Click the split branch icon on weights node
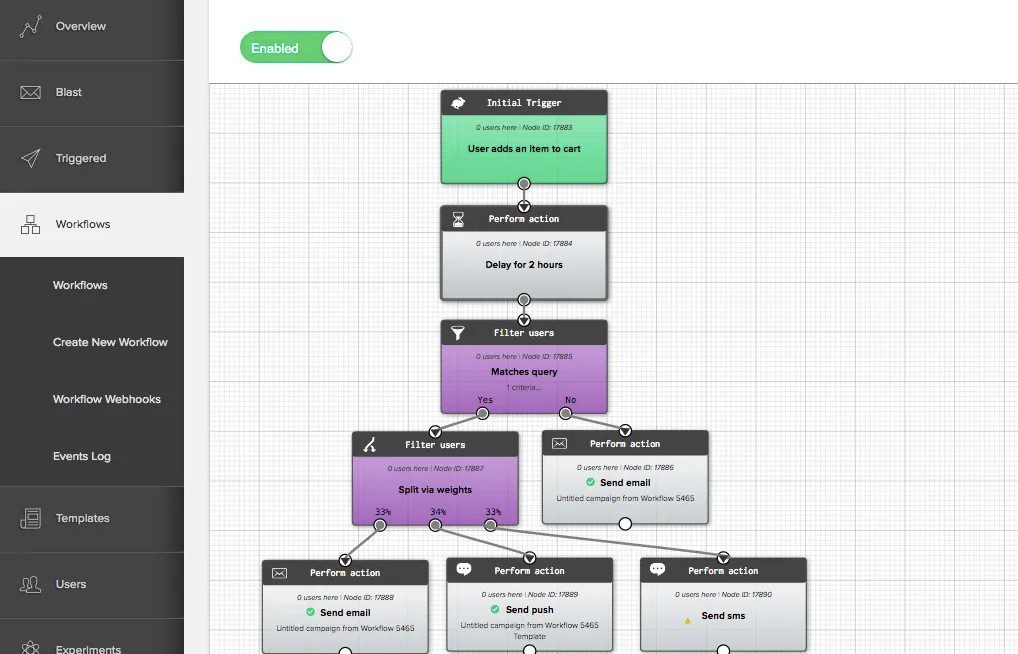The image size is (1018, 654). click(x=369, y=445)
